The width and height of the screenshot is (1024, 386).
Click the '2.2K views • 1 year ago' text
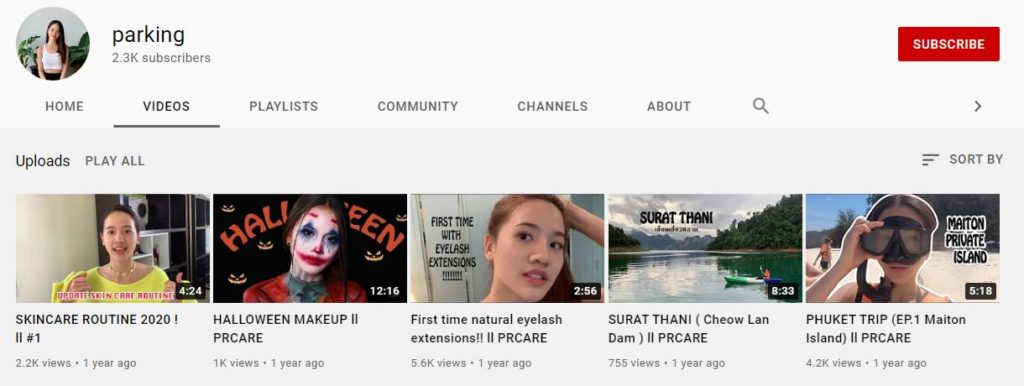76,363
